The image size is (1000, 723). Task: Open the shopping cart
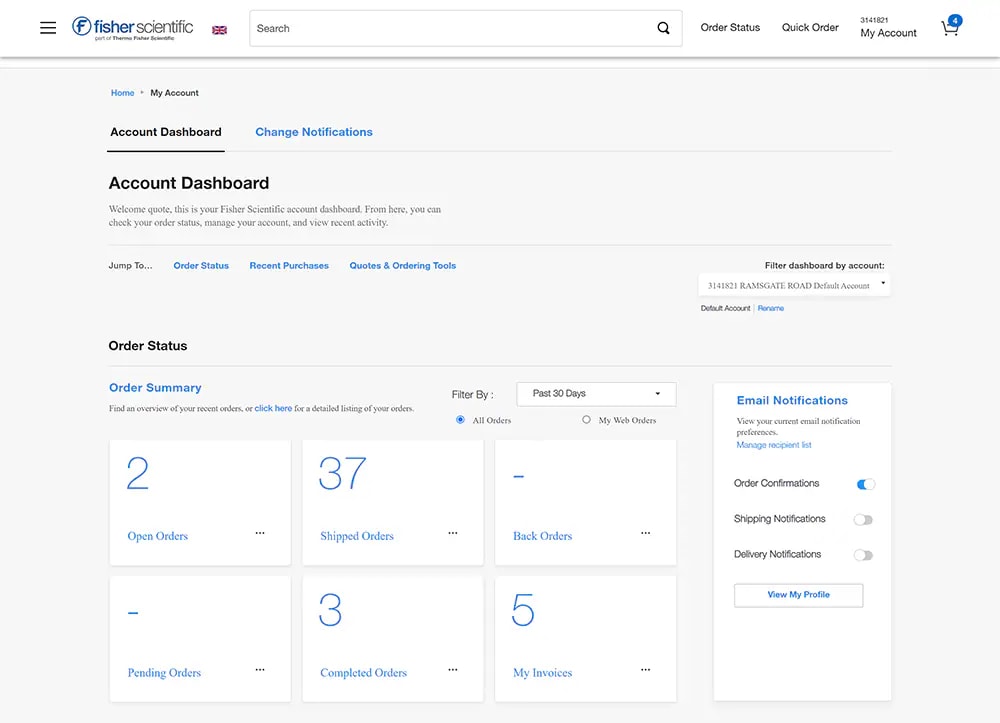click(950, 28)
